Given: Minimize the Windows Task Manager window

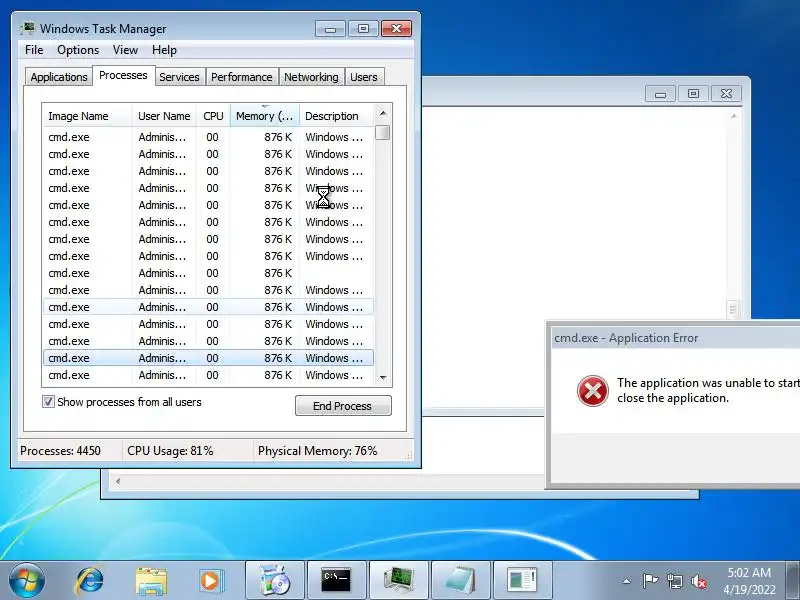Looking at the screenshot, I should click(331, 29).
